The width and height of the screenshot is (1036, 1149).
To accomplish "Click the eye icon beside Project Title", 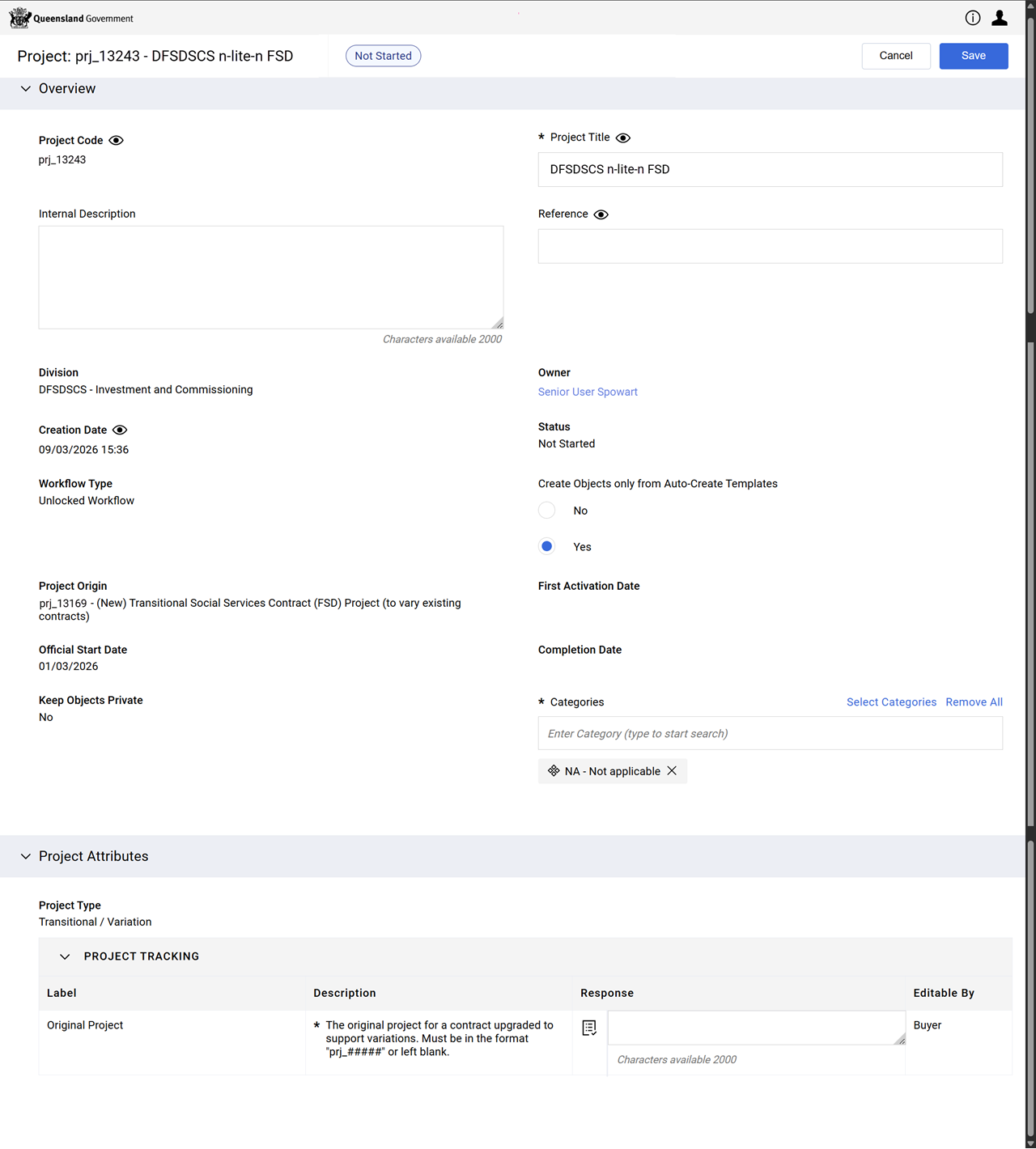I will click(623, 138).
